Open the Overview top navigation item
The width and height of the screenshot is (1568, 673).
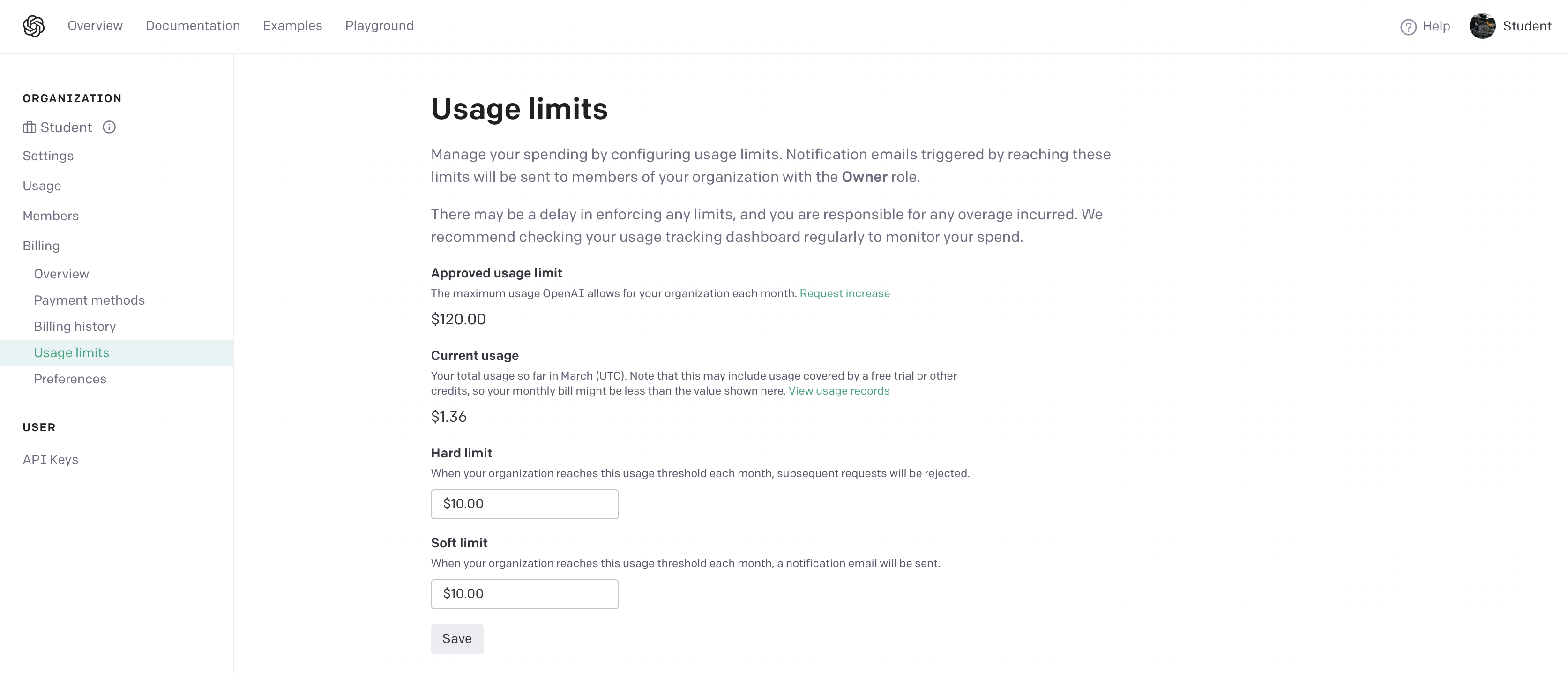[95, 26]
